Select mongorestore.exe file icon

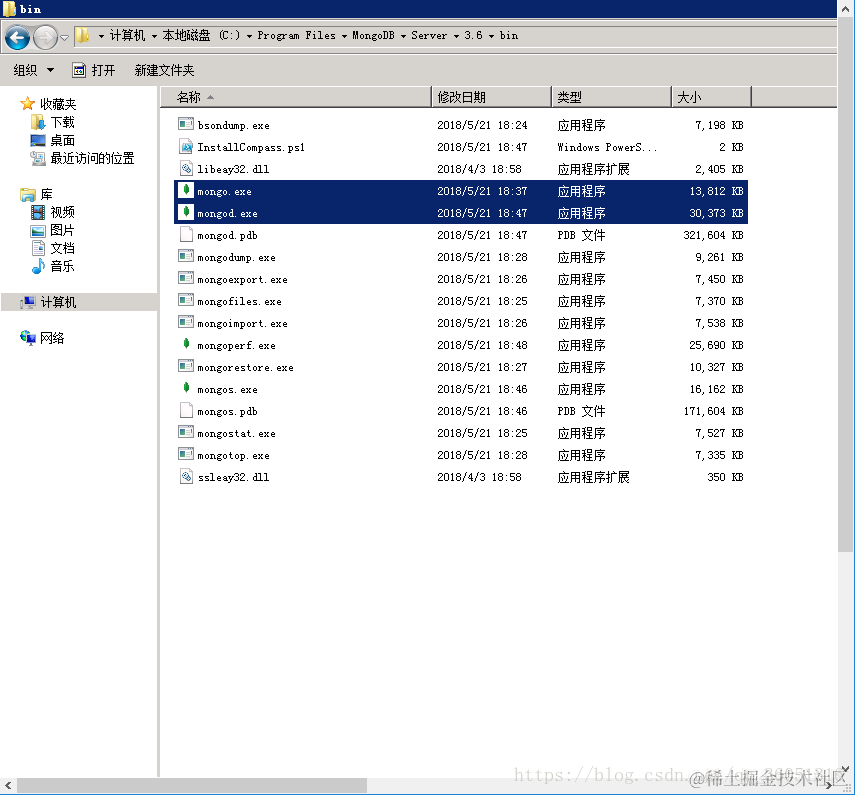[186, 366]
